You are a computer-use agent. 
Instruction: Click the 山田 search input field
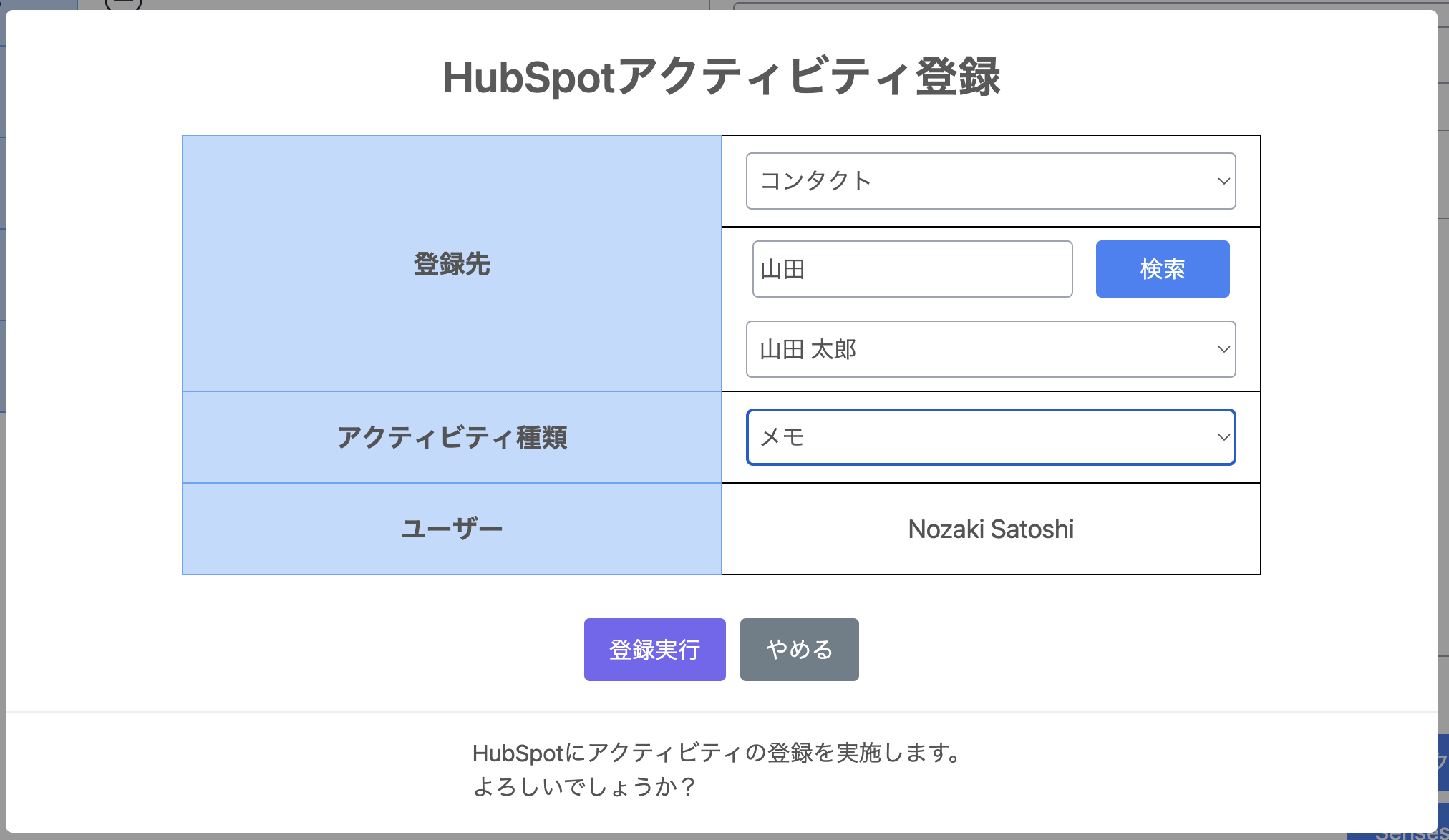[911, 268]
